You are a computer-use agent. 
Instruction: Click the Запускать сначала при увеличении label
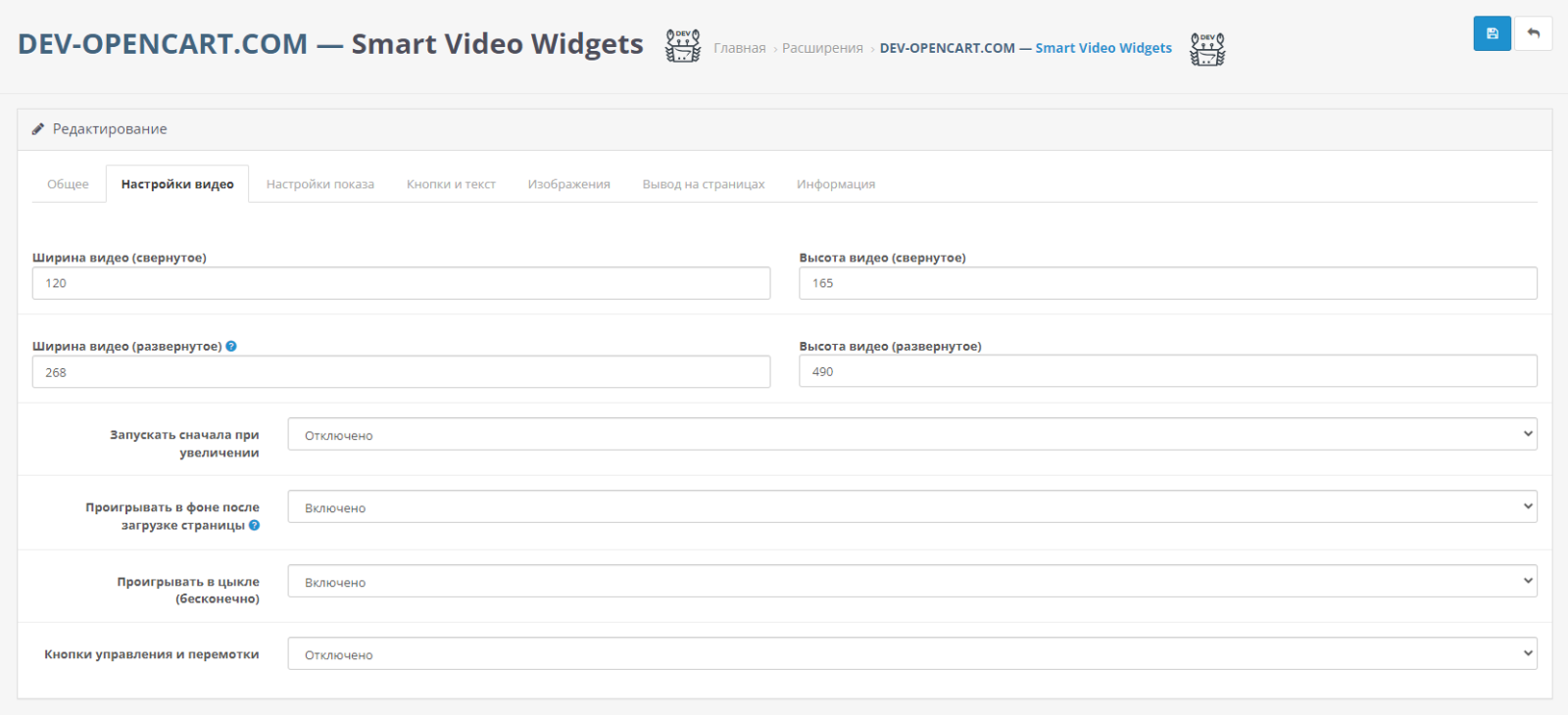(x=184, y=444)
